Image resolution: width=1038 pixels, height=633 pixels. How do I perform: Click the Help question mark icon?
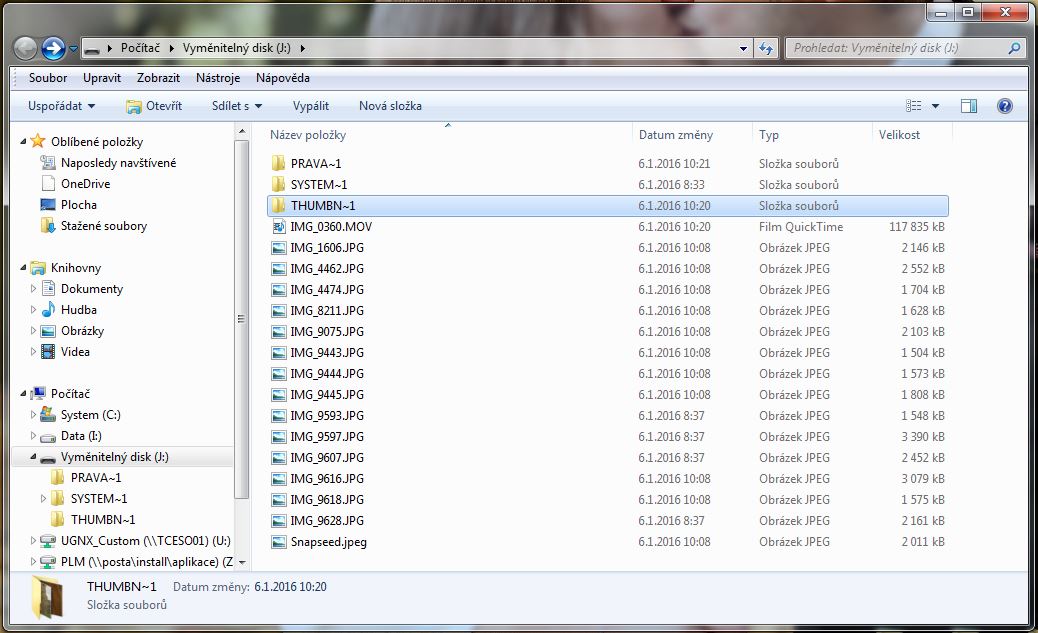[1005, 106]
